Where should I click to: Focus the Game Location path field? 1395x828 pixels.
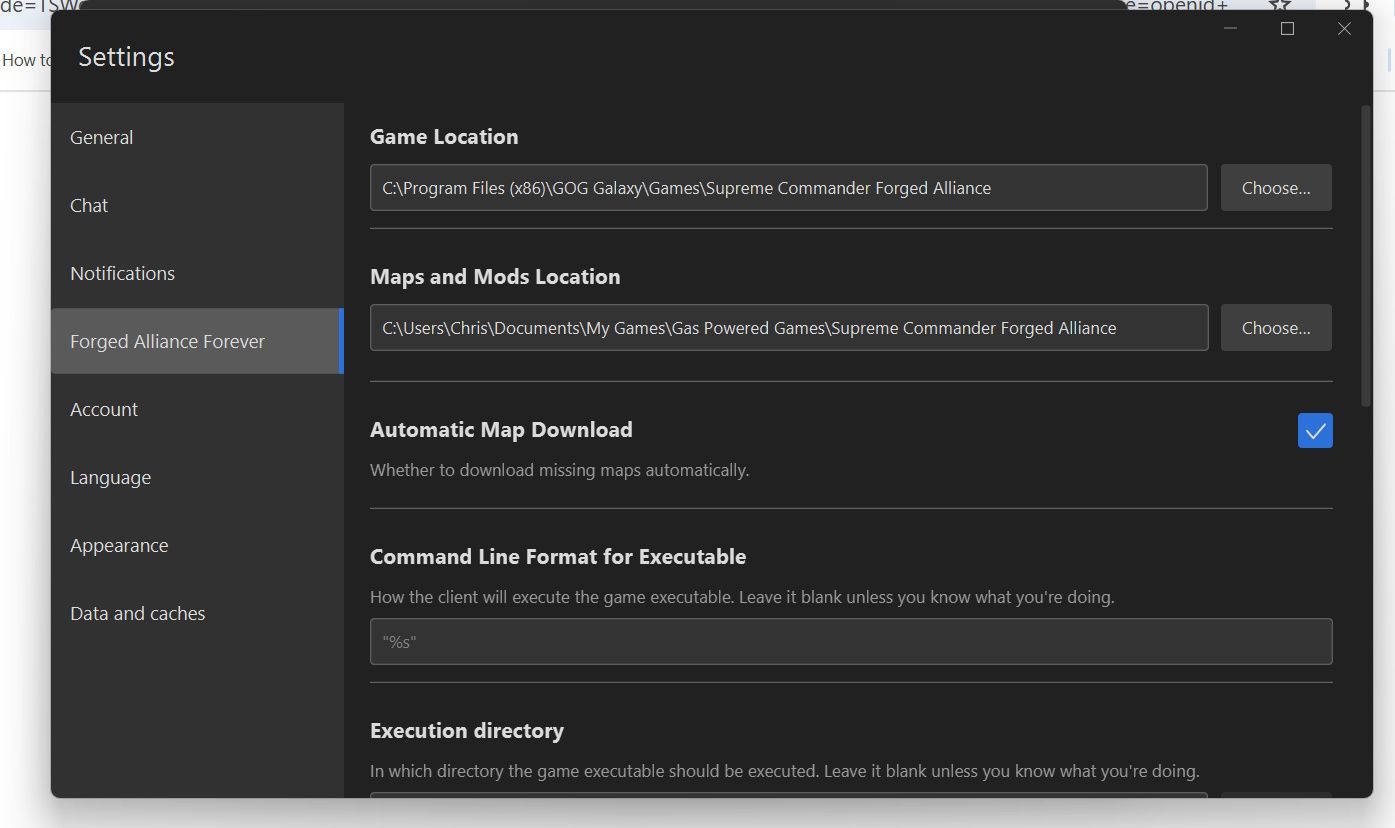click(789, 188)
